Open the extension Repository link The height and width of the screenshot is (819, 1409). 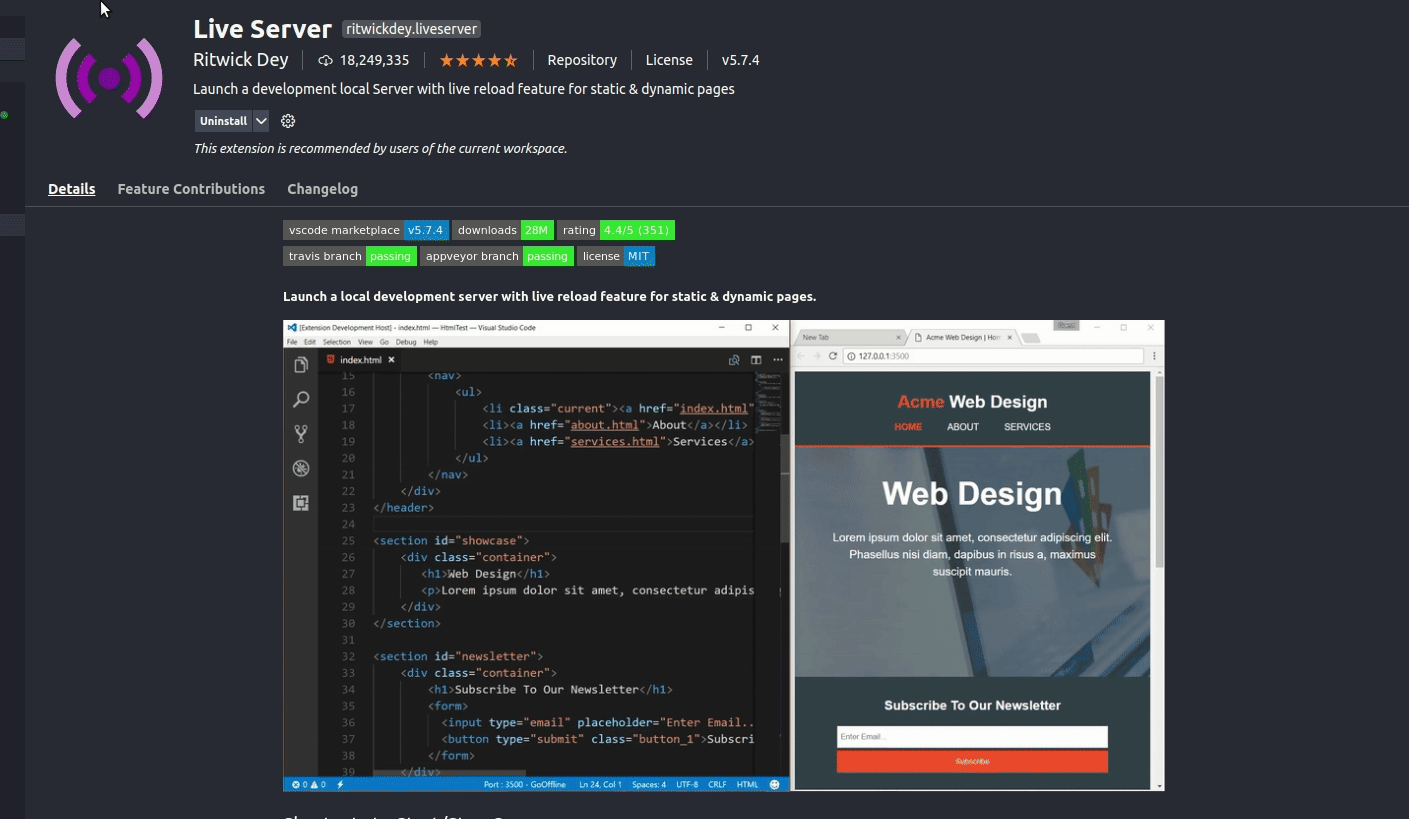click(582, 60)
